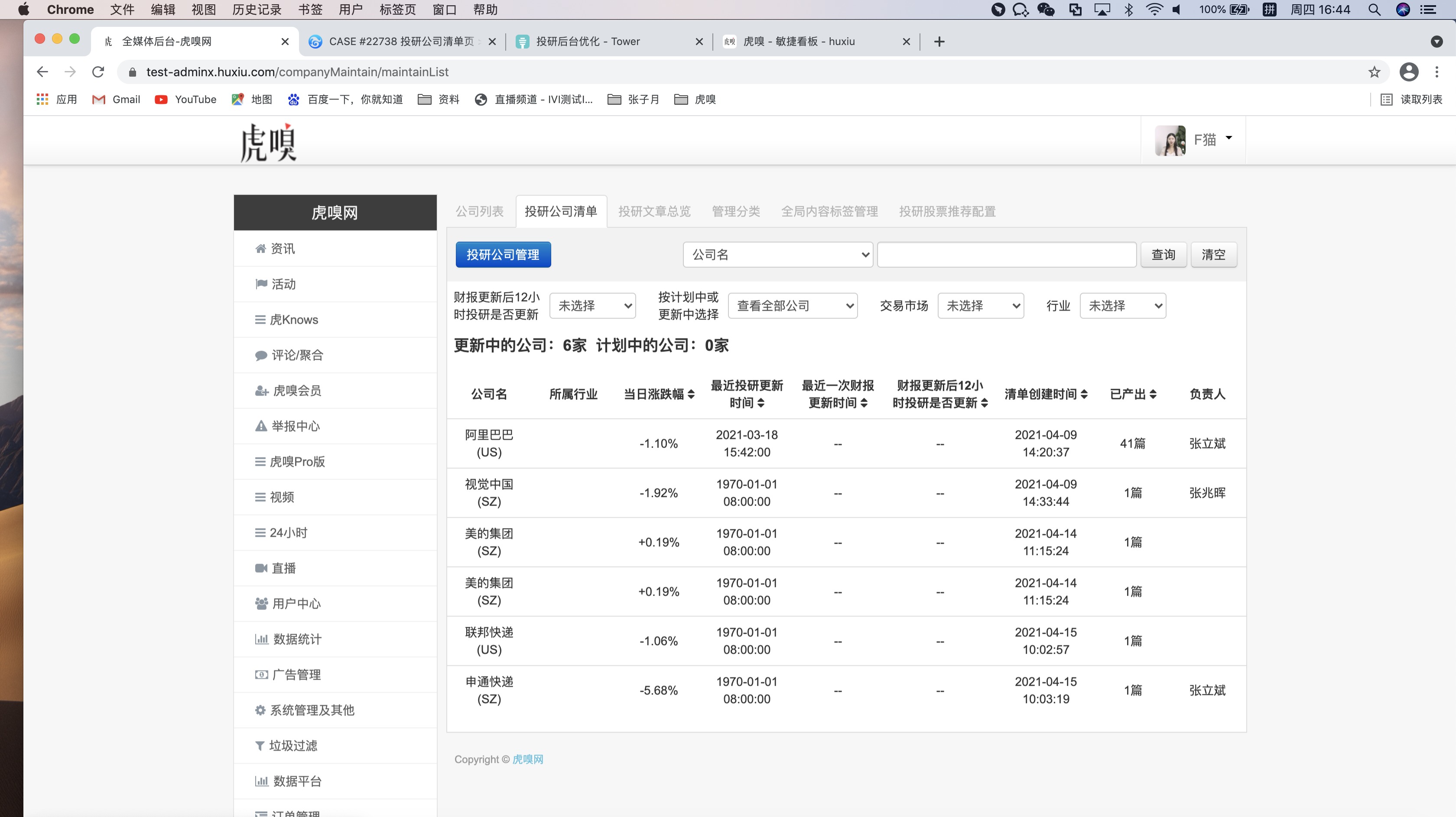1456x817 pixels.
Task: Open a new browser tab with plus button
Action: click(x=939, y=41)
